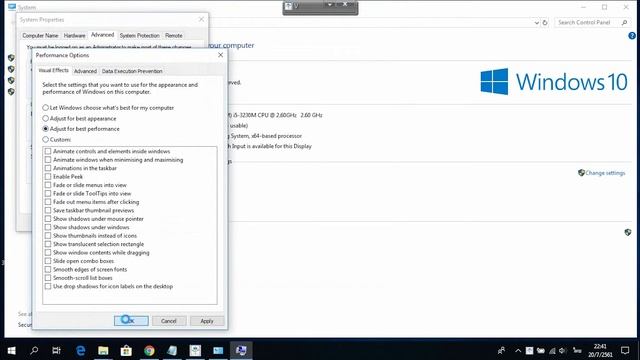Refresh the Control Panel address bar

click(x=545, y=23)
